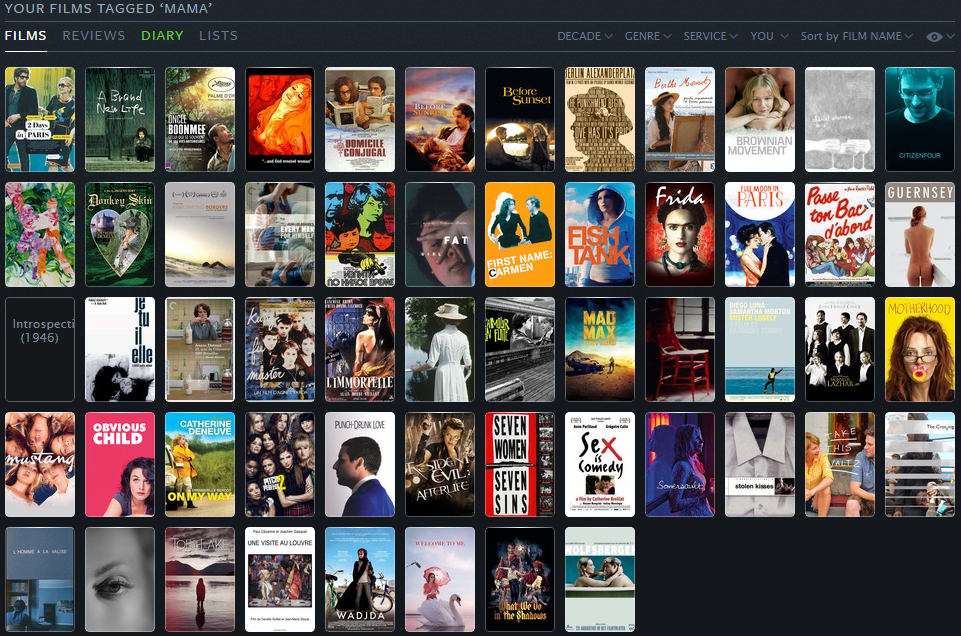Open the What We Do in the Shadows poster
961x636 pixels.
pos(520,580)
